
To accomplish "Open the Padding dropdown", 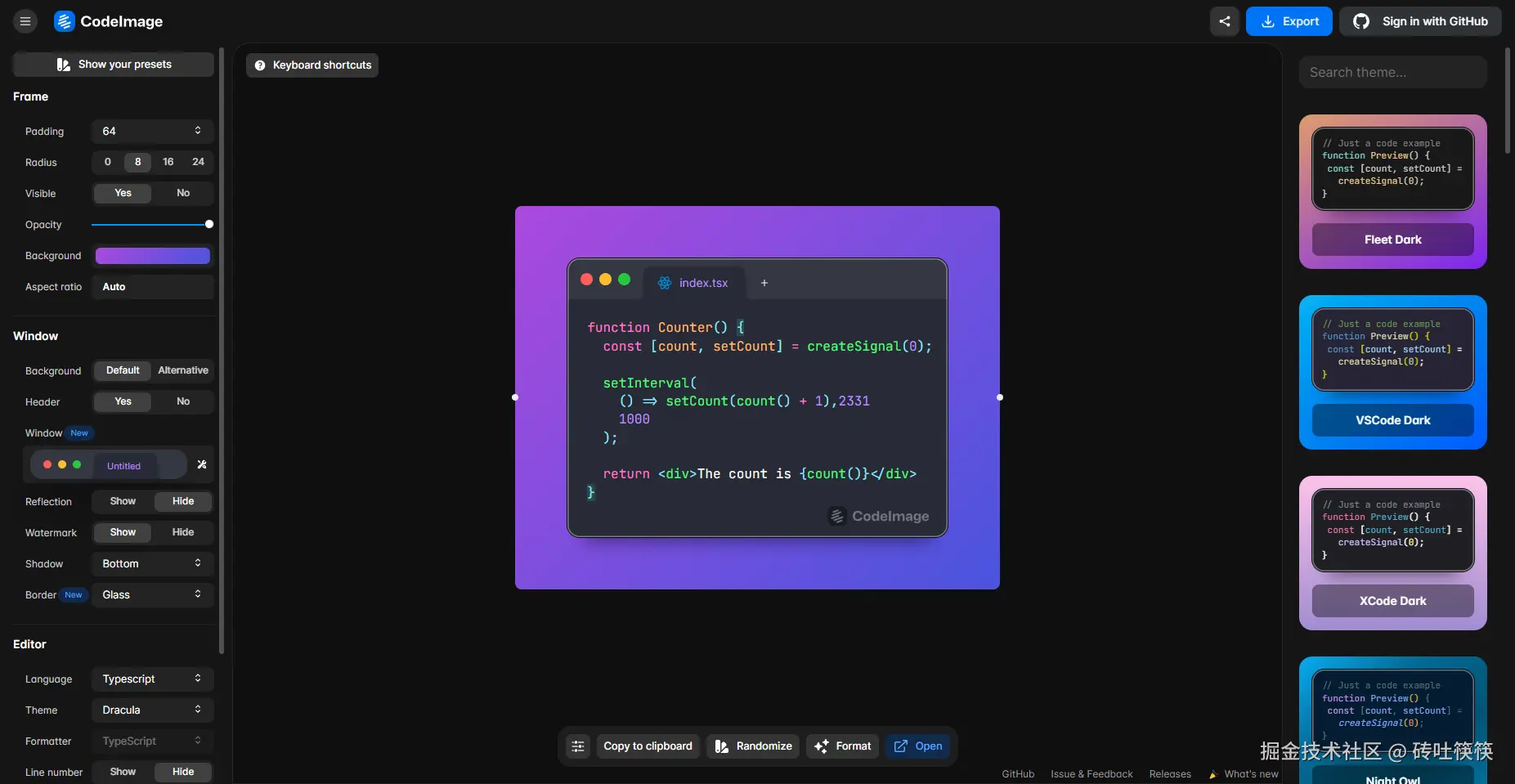I will (x=152, y=132).
